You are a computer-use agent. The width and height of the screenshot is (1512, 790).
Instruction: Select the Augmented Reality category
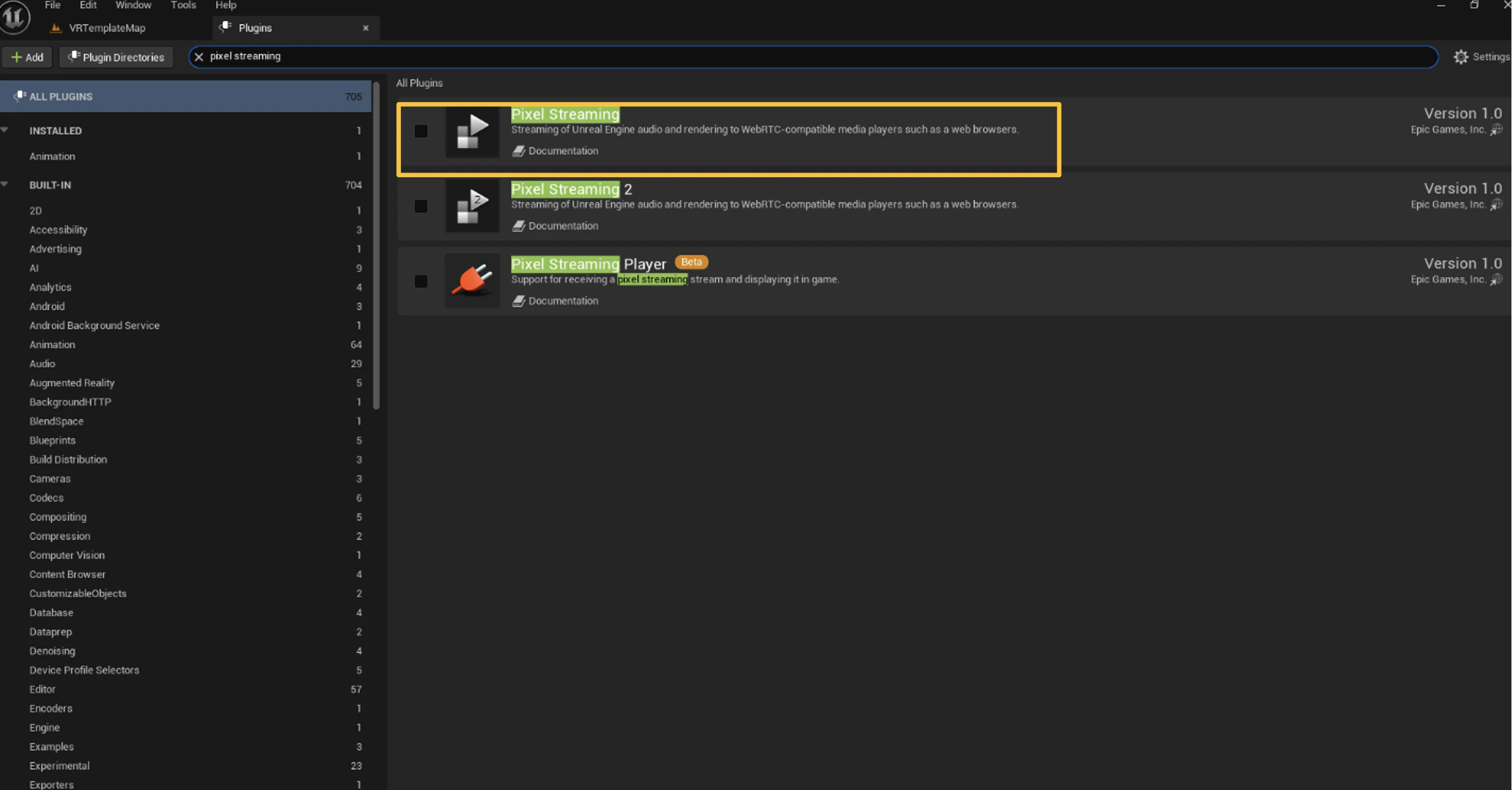tap(185, 383)
